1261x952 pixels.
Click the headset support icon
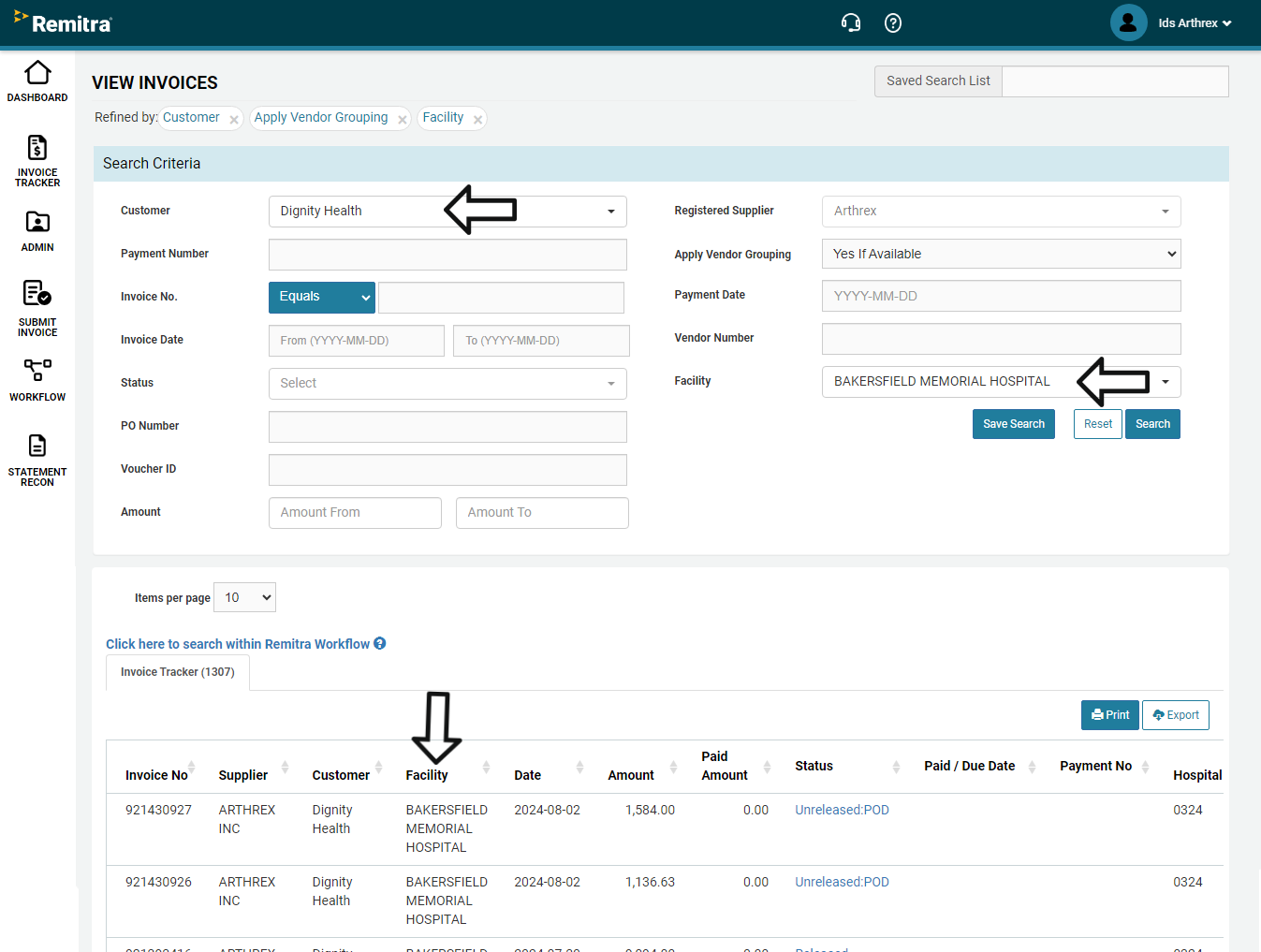850,23
